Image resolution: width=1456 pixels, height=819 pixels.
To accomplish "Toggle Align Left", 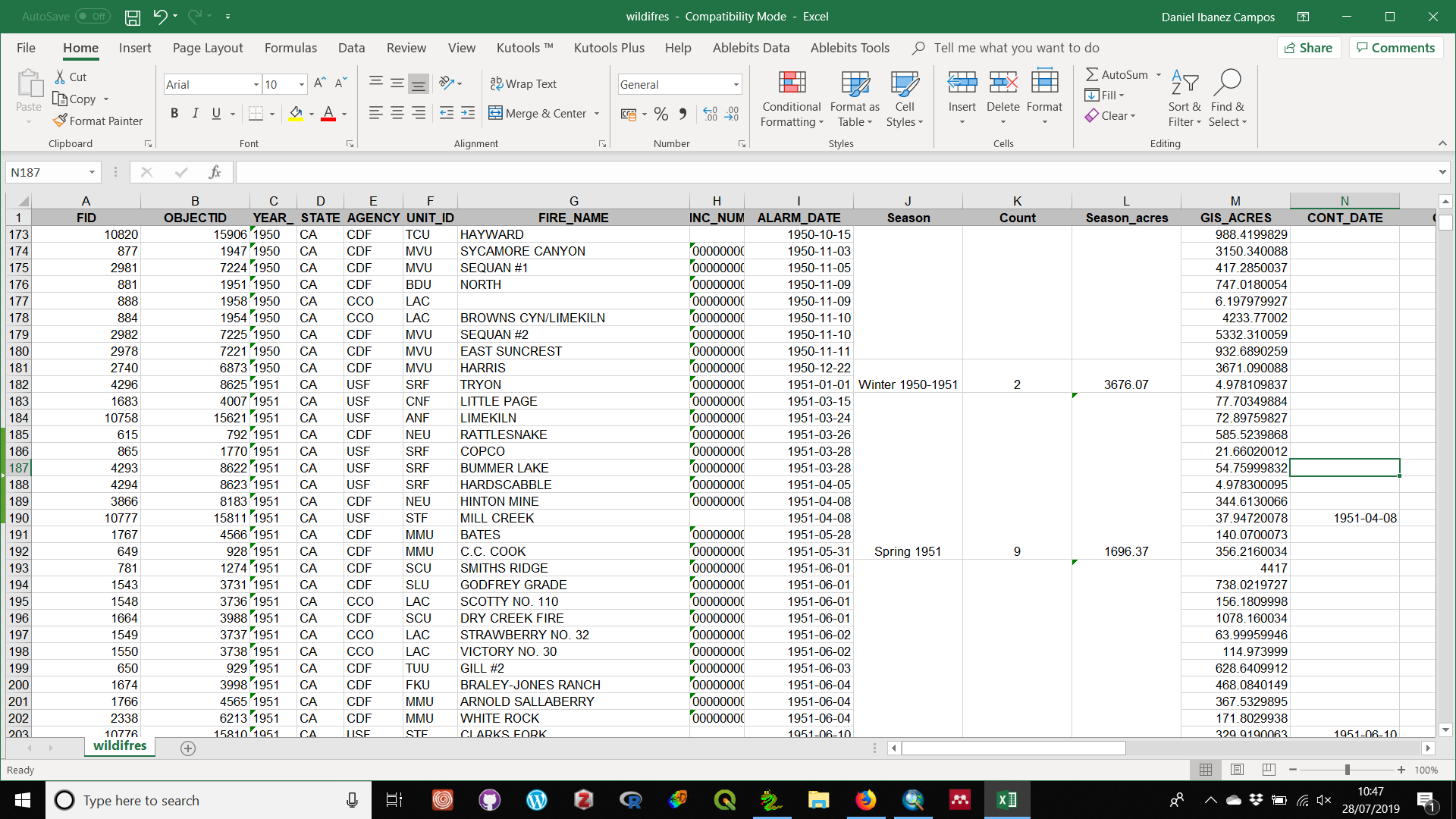I will pyautogui.click(x=375, y=113).
